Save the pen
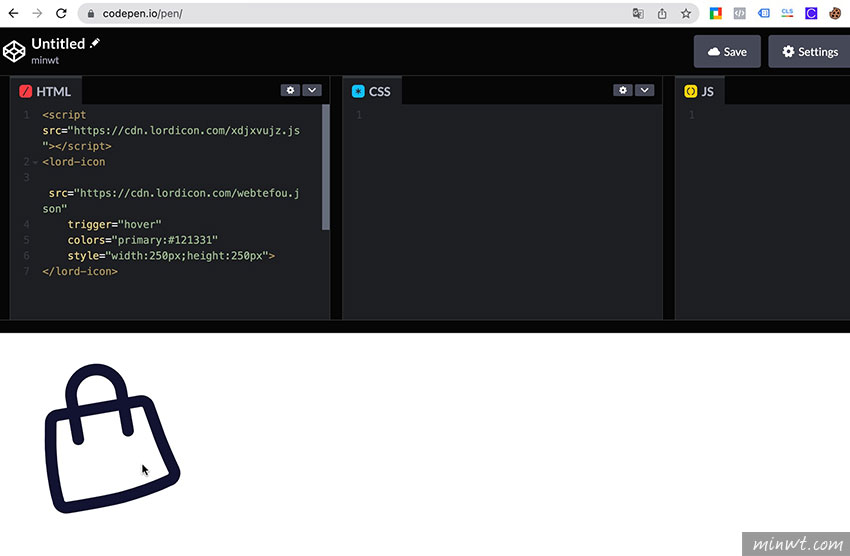The image size is (850, 556). pyautogui.click(x=727, y=51)
